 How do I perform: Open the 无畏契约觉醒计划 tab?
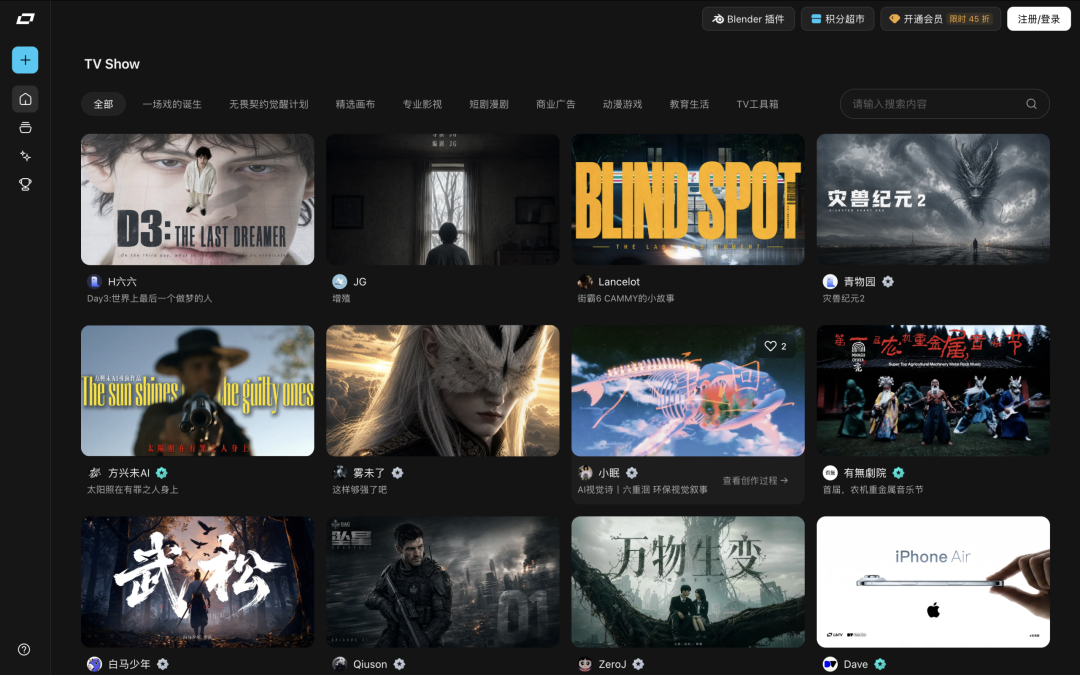click(x=269, y=104)
